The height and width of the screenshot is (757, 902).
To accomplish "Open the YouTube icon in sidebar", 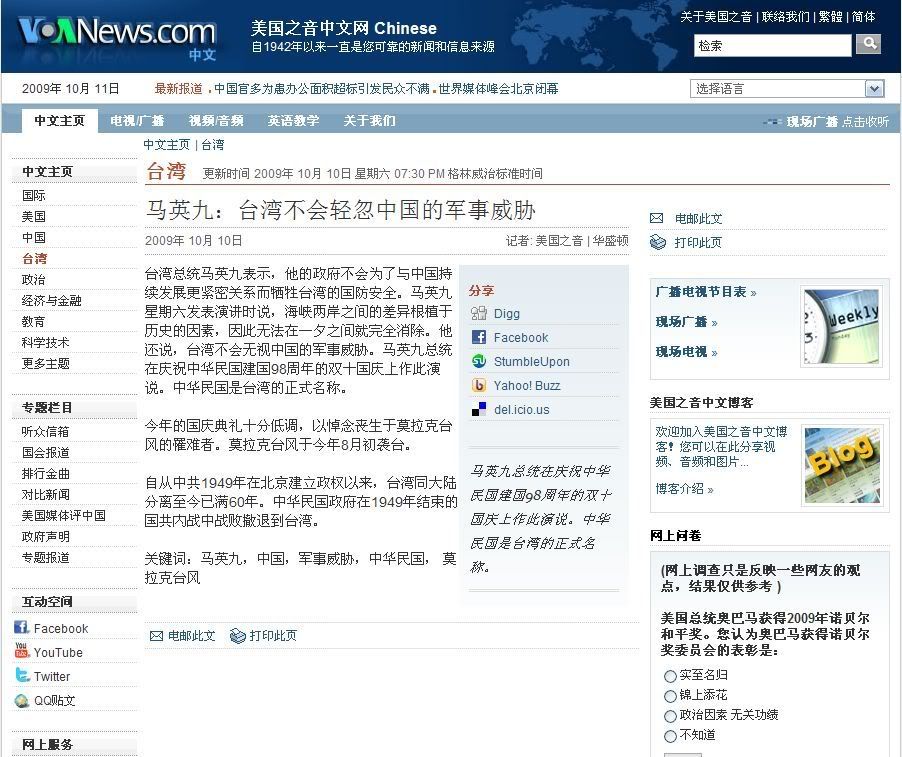I will [21, 652].
